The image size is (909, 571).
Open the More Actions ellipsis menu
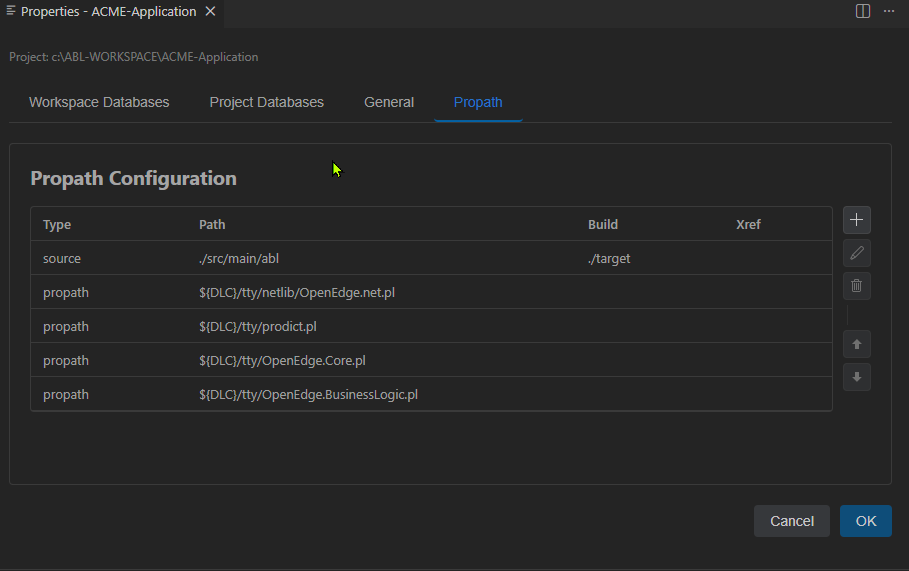(x=889, y=11)
